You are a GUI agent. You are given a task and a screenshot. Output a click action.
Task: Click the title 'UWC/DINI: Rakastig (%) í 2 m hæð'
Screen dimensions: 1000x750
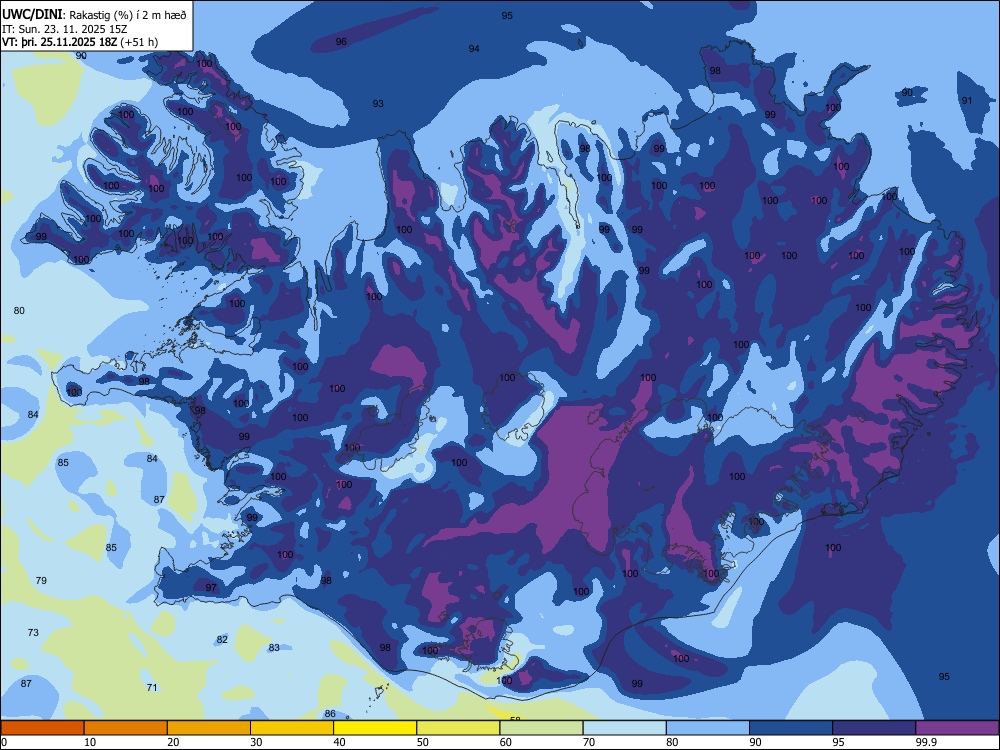[94, 14]
